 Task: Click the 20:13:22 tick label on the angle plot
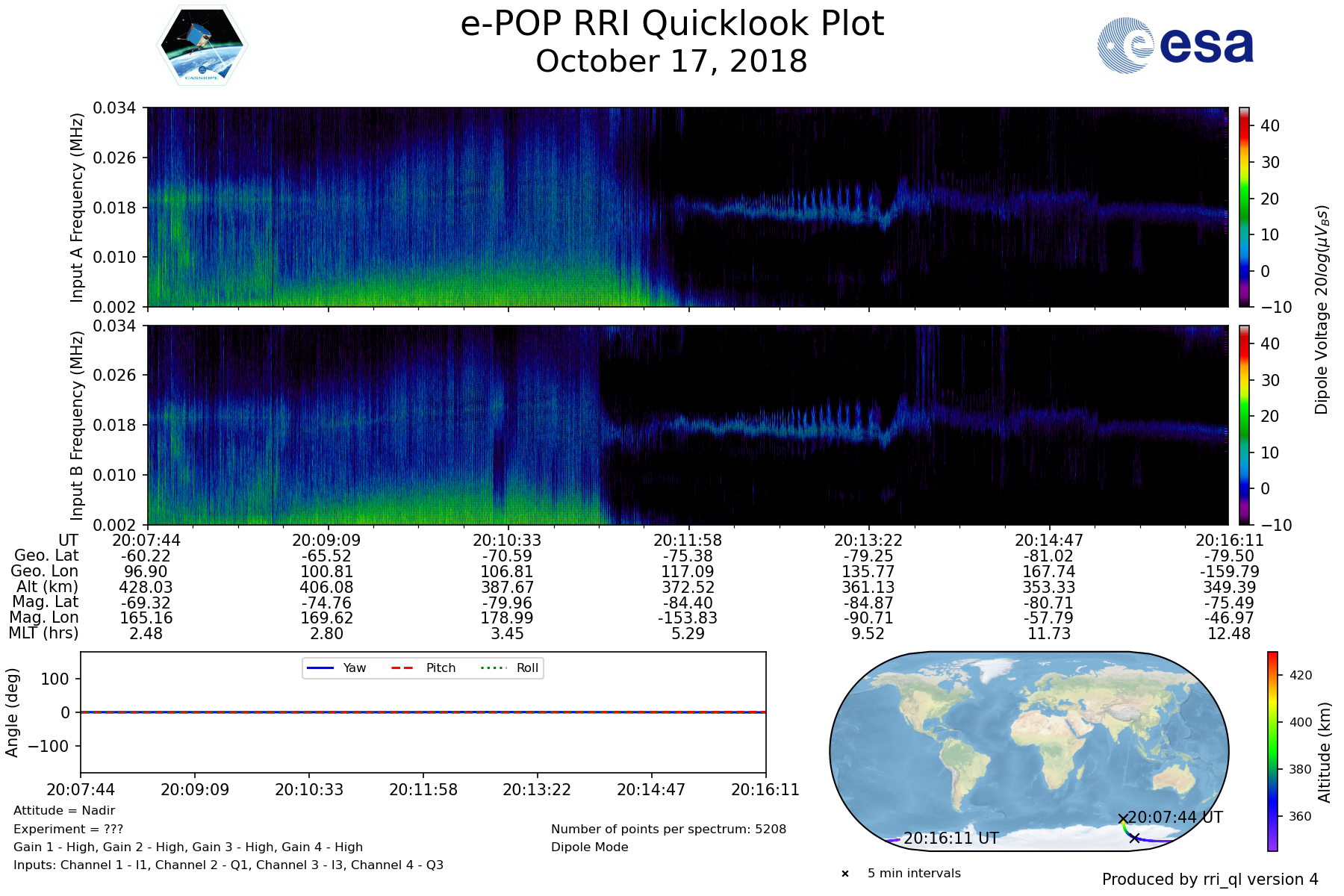pyautogui.click(x=537, y=790)
